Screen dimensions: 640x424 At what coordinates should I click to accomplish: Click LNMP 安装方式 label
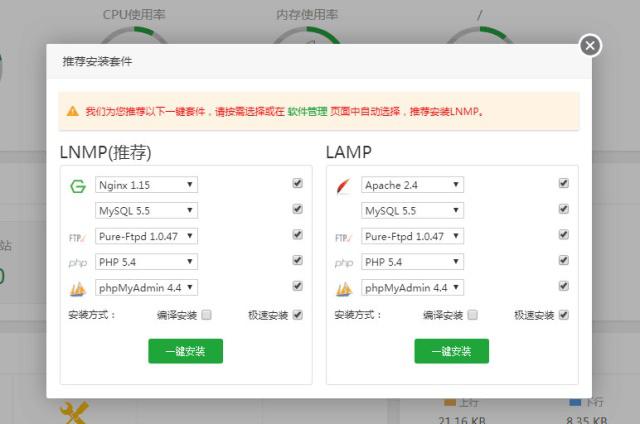point(92,315)
